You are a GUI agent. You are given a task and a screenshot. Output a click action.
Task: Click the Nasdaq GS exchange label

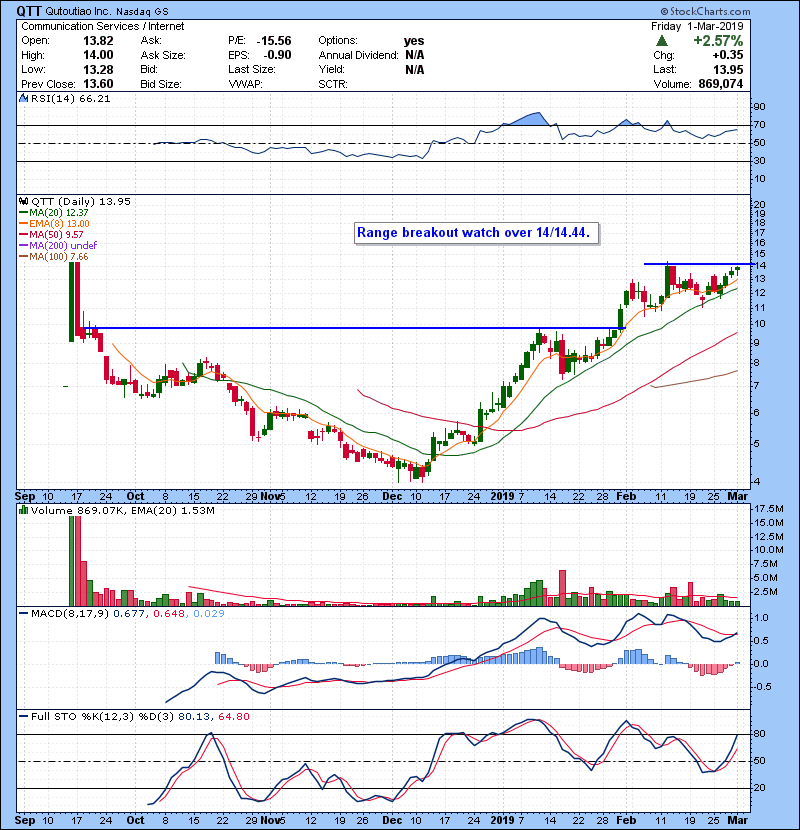[141, 11]
